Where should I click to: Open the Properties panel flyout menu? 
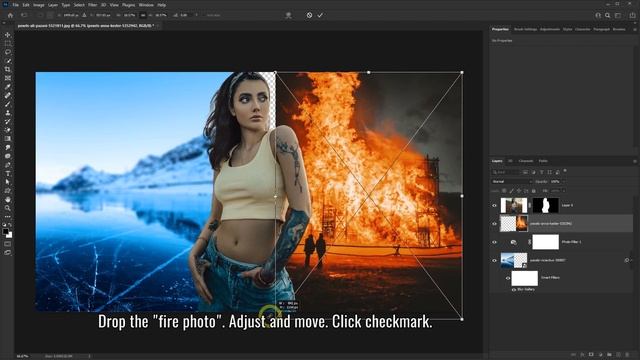[635, 29]
